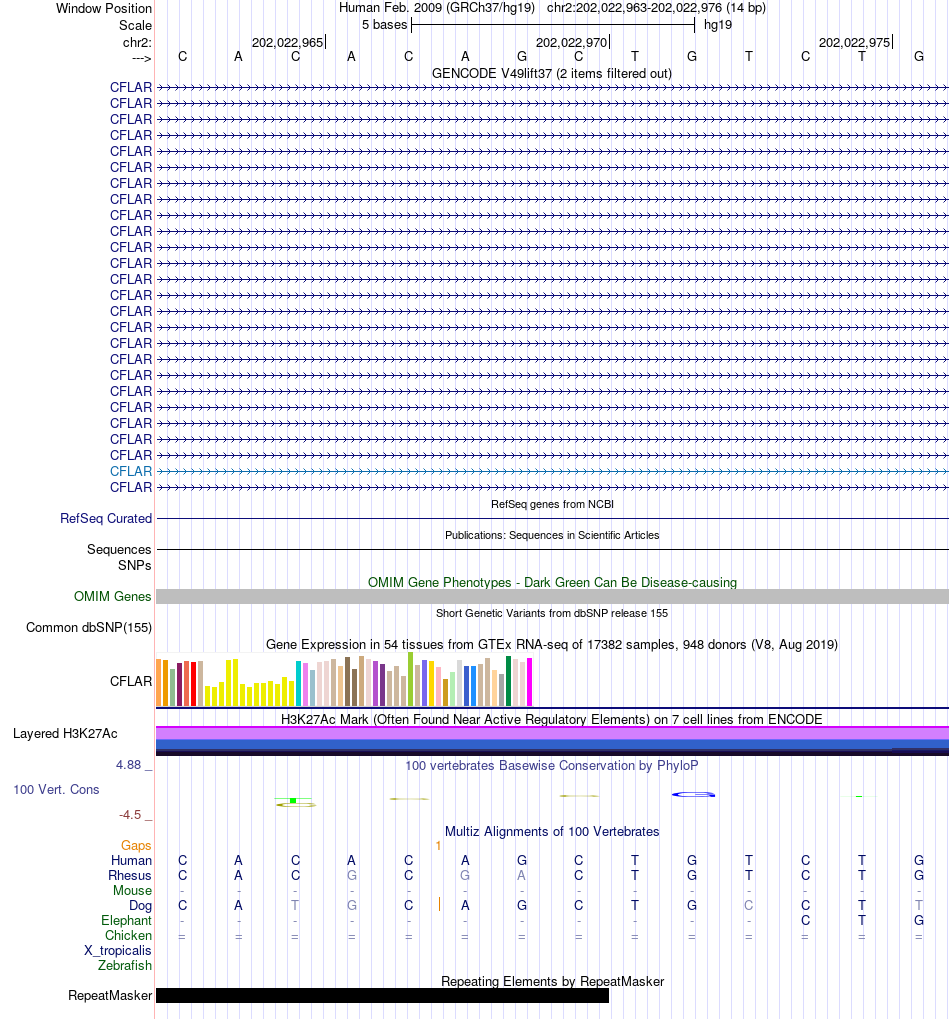Viewport: 950px width, 1019px height.
Task: Click the Window Position track label
Action: click(103, 8)
